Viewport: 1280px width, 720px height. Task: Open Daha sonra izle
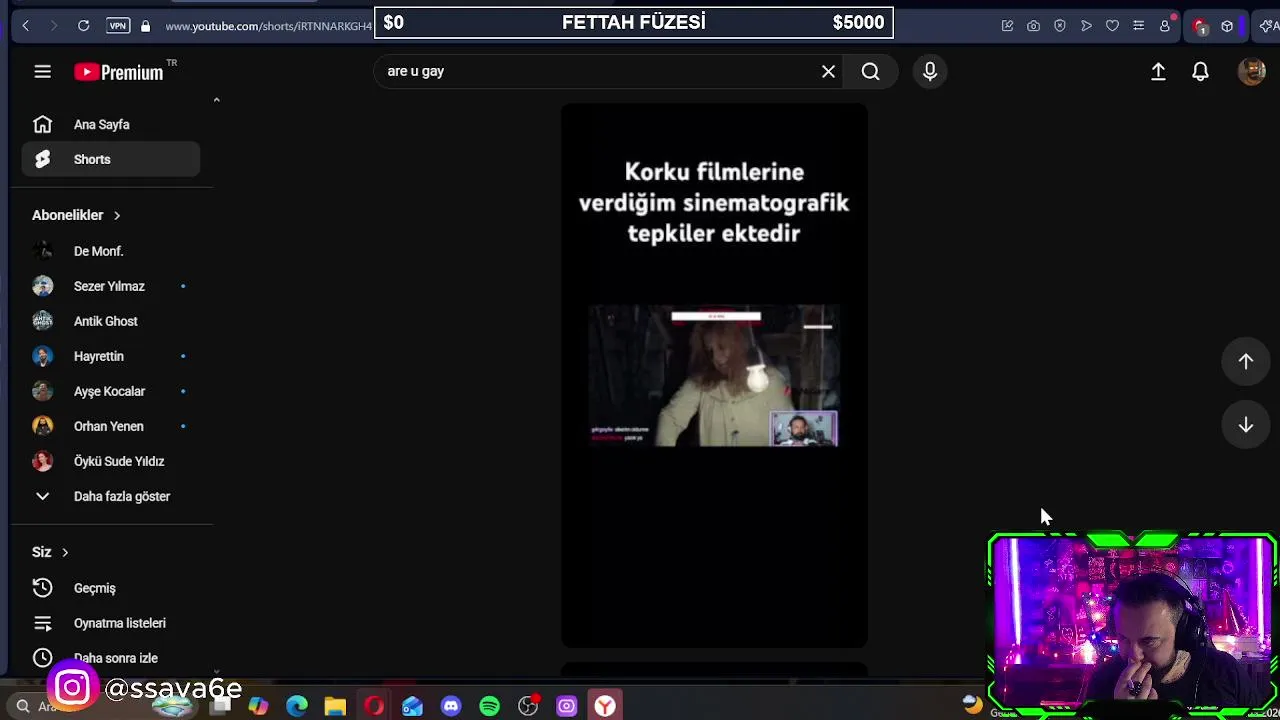pyautogui.click(x=110, y=658)
